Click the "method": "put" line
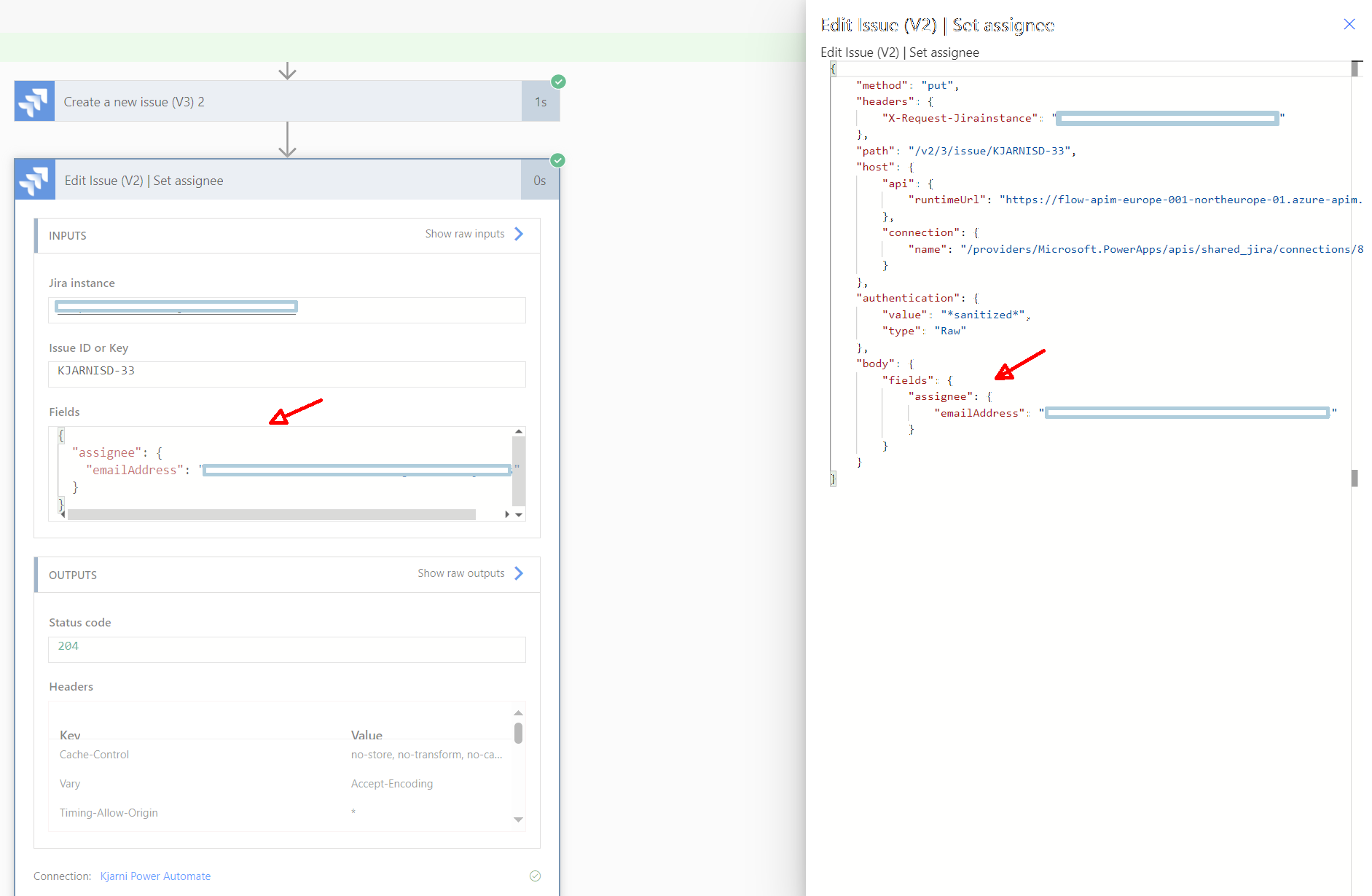Screen dimensions: 1372x896 907,85
